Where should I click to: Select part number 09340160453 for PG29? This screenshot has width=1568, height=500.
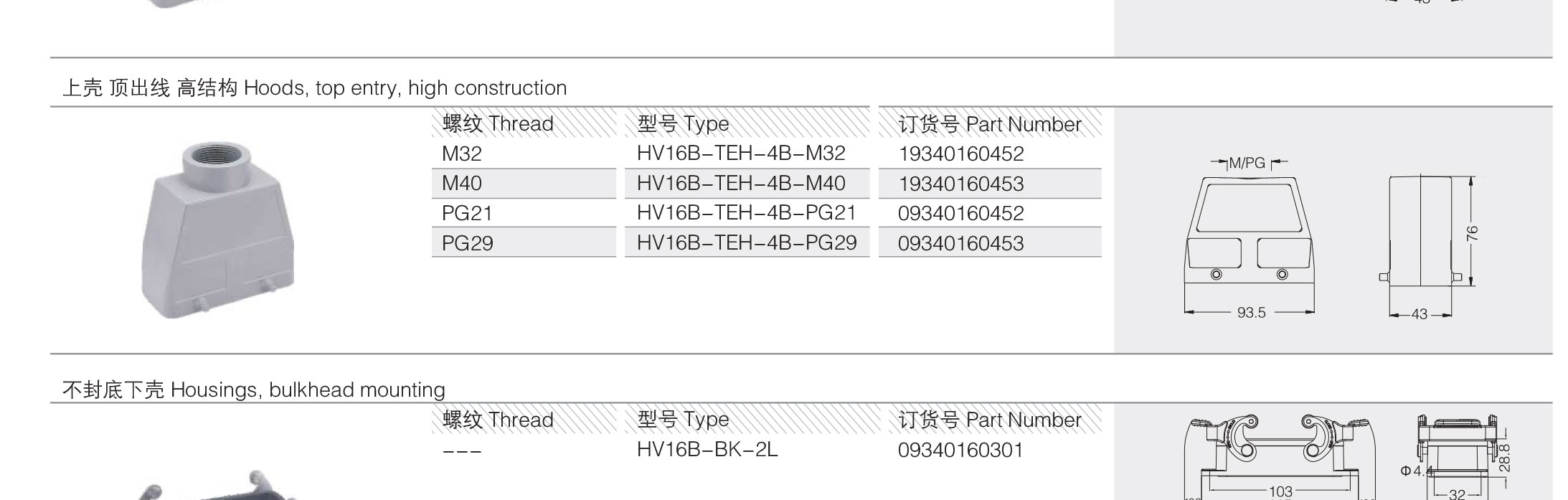tap(960, 243)
